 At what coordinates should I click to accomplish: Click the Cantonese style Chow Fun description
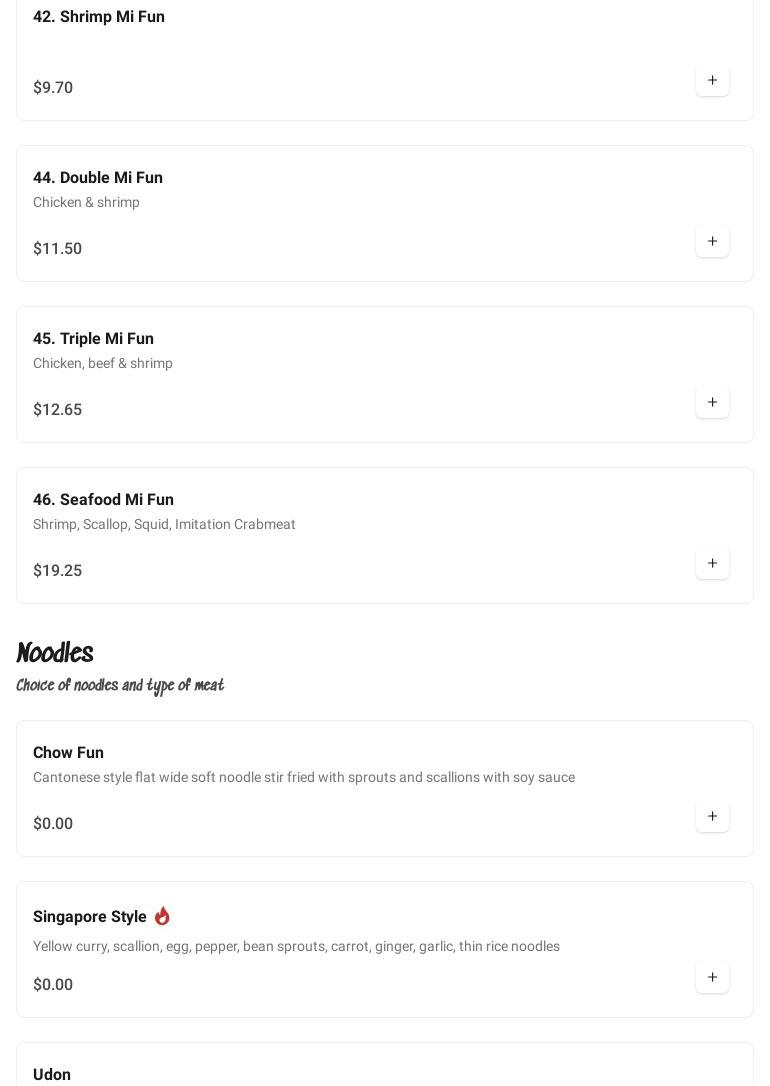pyautogui.click(x=304, y=777)
